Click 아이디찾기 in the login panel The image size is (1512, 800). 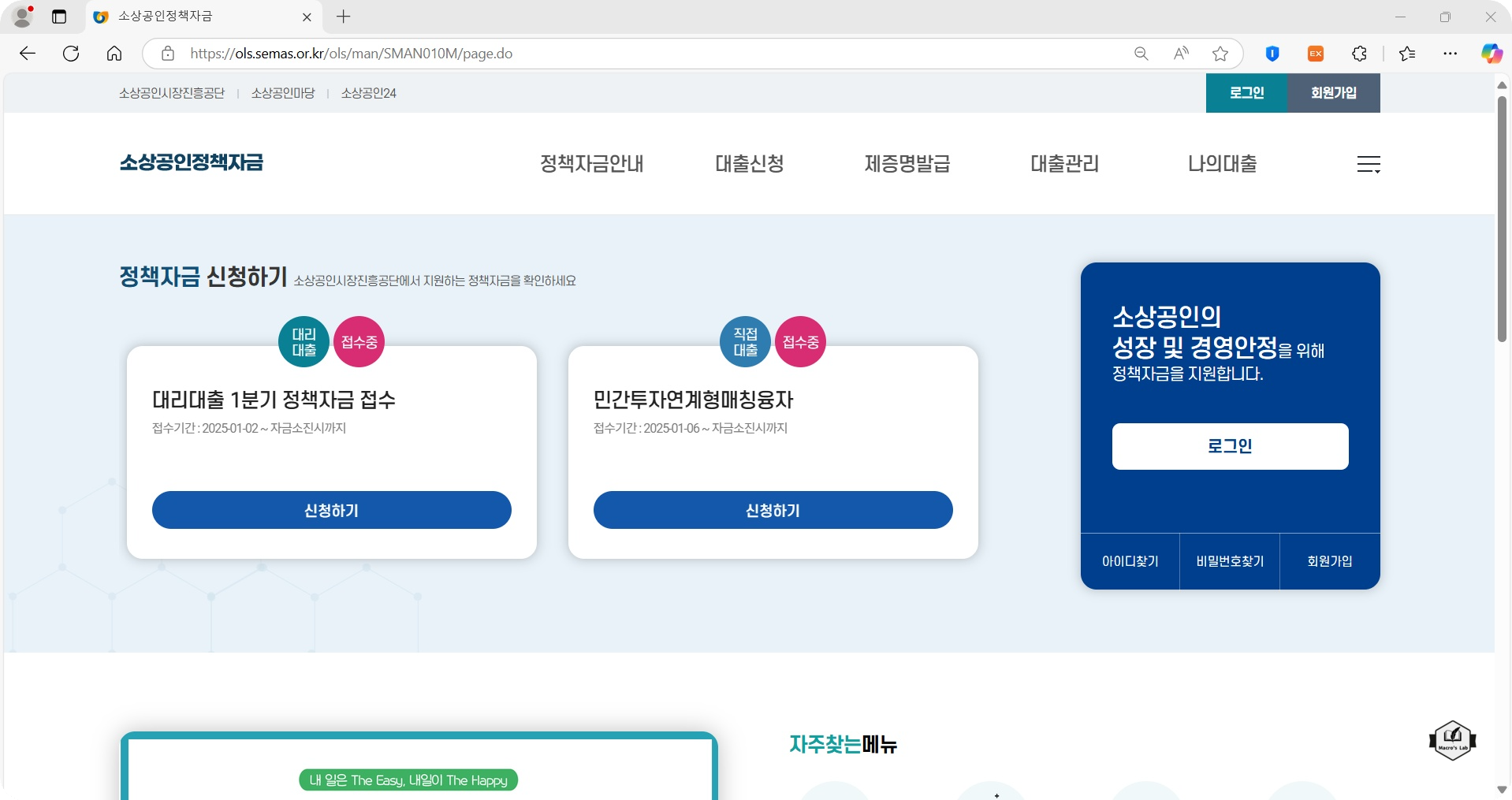pyautogui.click(x=1130, y=561)
